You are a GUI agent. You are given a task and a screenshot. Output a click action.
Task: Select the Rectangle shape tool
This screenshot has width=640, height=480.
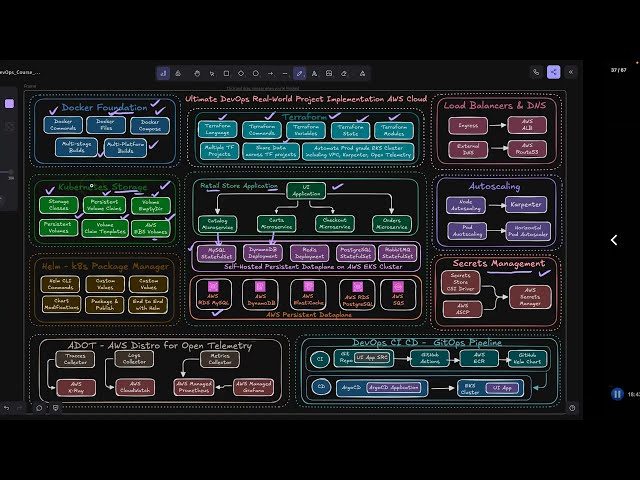click(x=226, y=73)
